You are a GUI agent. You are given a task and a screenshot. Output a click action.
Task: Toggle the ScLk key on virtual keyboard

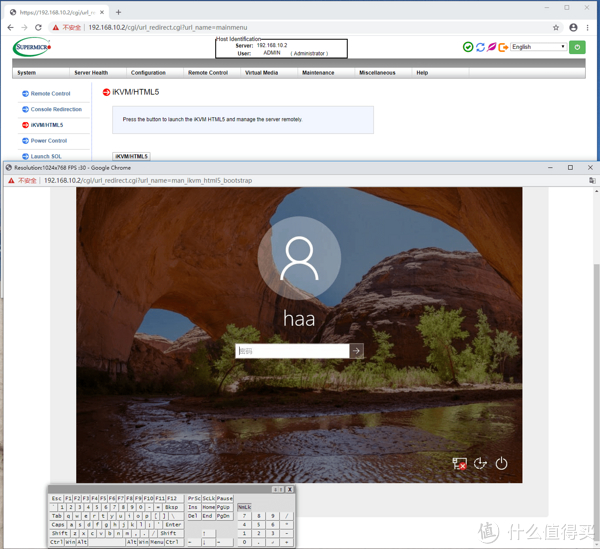pos(209,498)
